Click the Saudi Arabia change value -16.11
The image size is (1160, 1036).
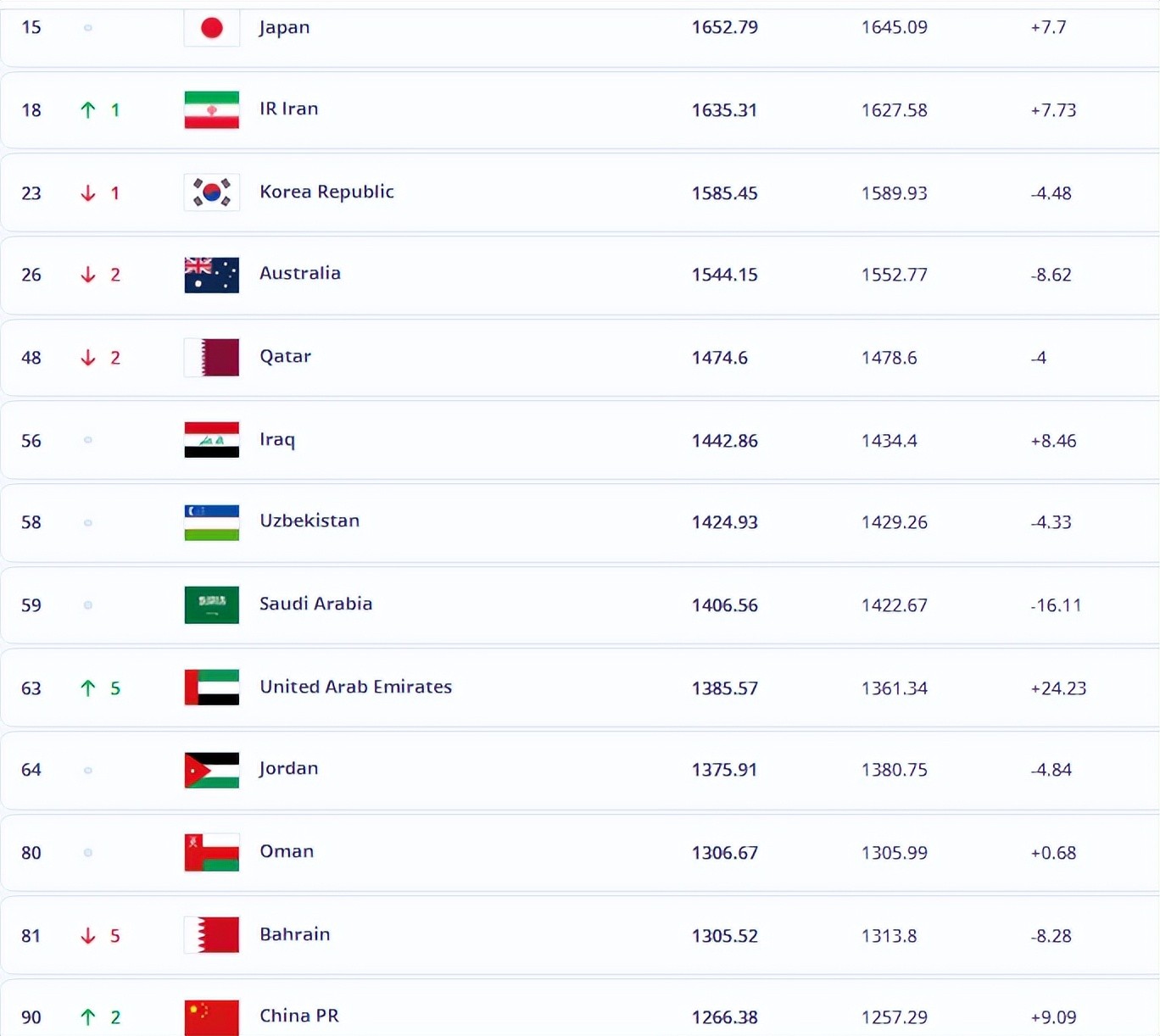click(x=1057, y=605)
